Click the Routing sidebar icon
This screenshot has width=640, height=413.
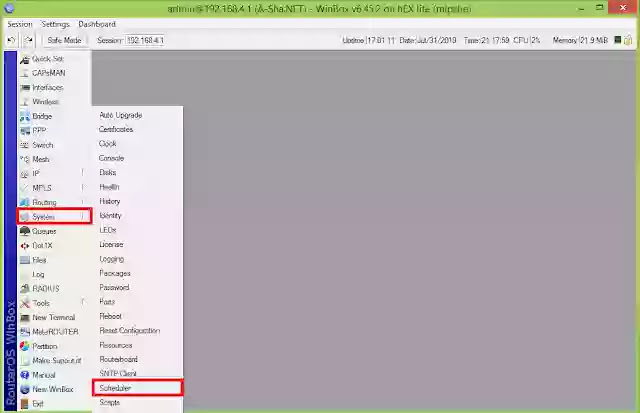click(24, 202)
